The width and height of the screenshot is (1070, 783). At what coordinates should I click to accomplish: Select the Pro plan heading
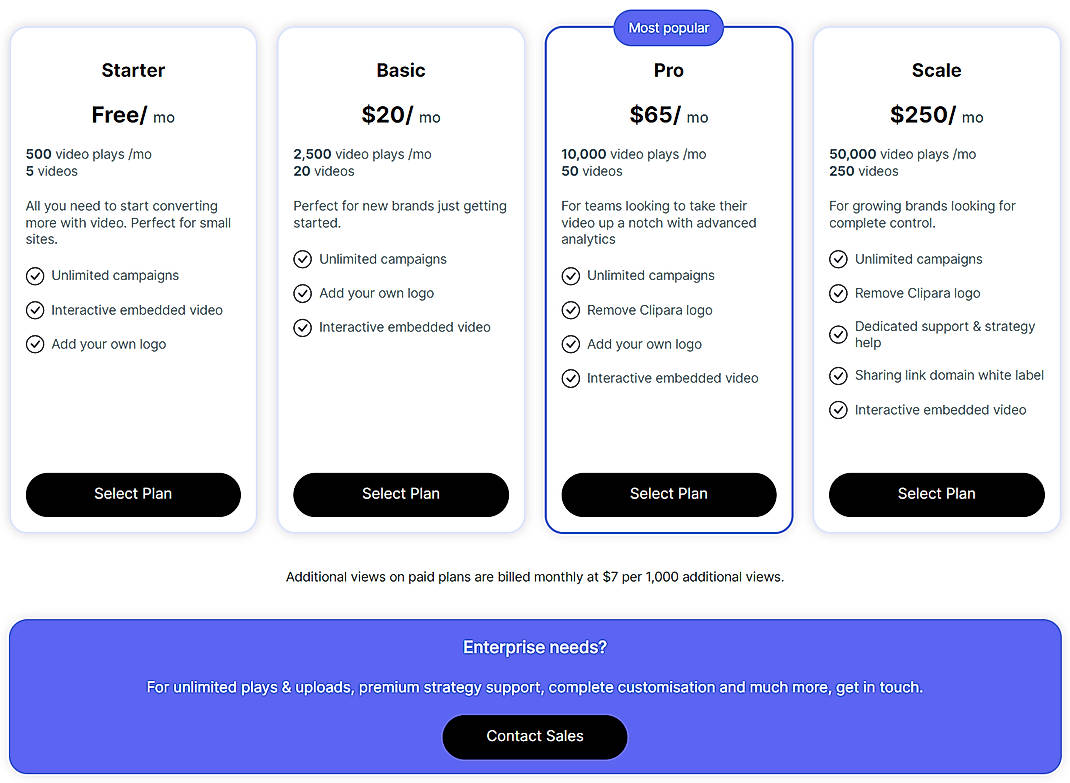point(668,70)
